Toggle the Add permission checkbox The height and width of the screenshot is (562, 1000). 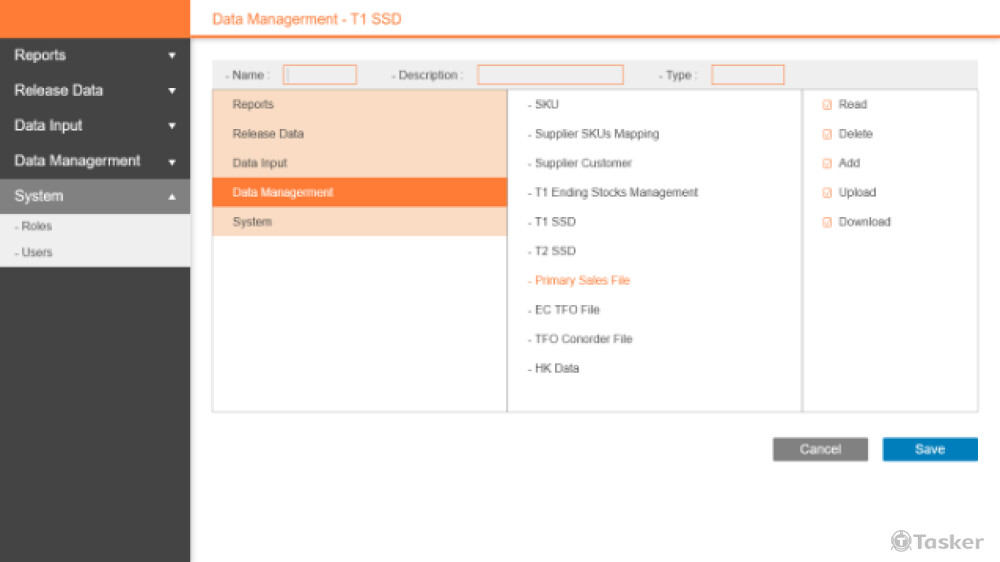[x=827, y=164]
